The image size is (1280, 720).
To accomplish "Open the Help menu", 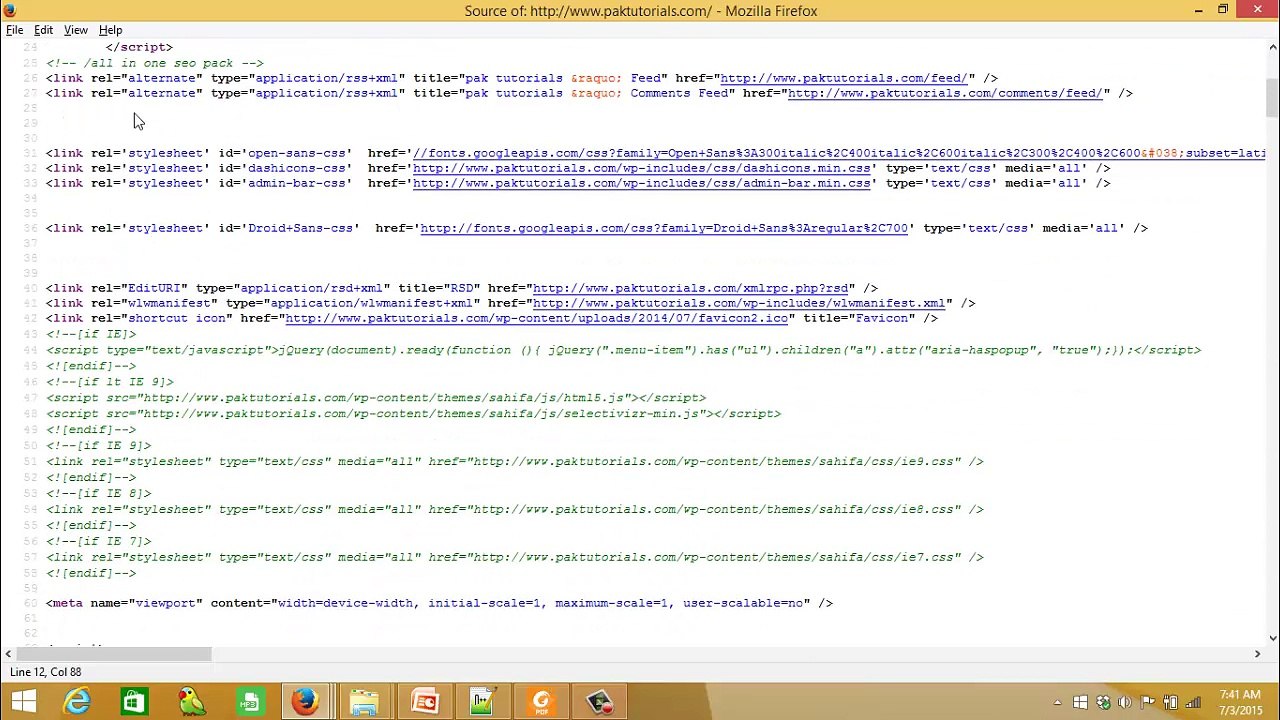I will tap(110, 30).
